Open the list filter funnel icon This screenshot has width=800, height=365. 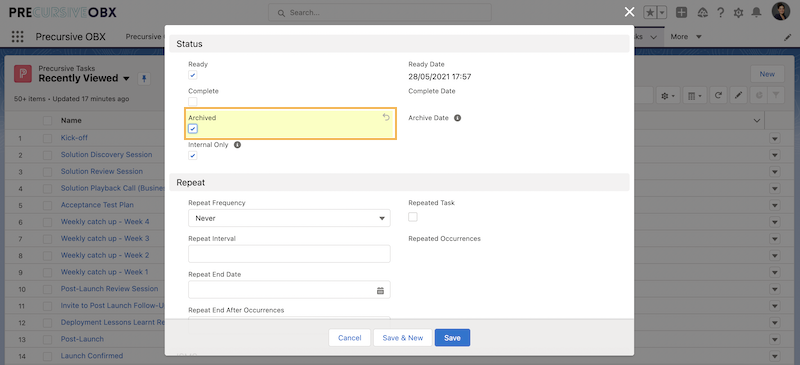point(776,95)
